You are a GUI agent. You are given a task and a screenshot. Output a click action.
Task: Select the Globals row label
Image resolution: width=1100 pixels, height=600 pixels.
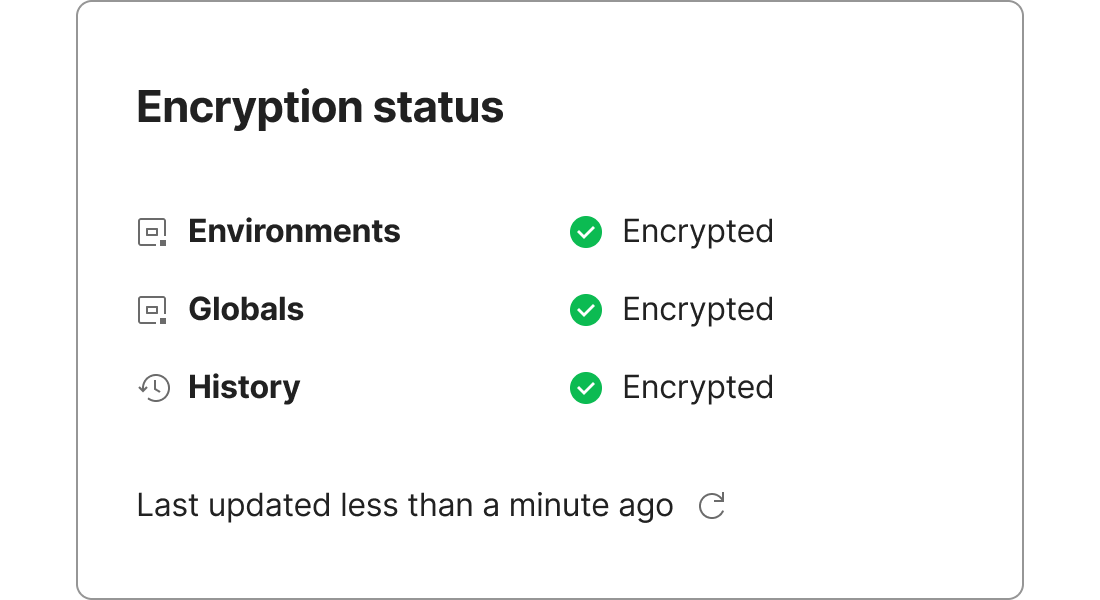click(245, 309)
